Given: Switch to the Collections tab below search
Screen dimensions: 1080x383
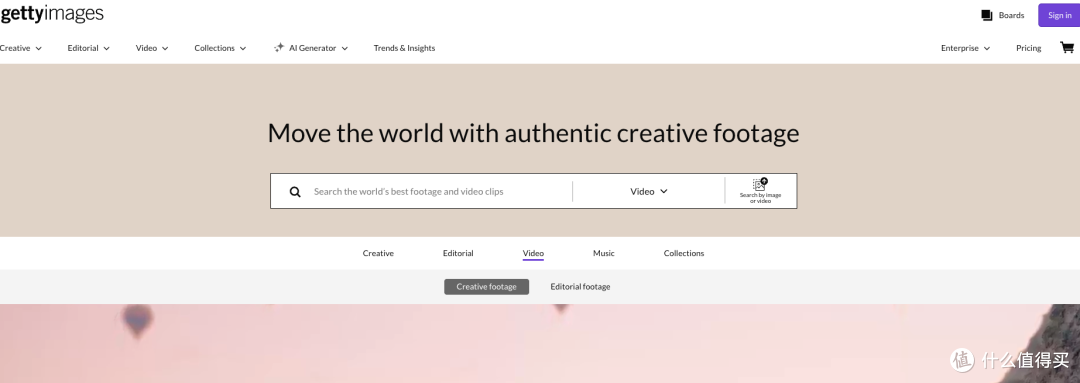Looking at the screenshot, I should pos(684,253).
